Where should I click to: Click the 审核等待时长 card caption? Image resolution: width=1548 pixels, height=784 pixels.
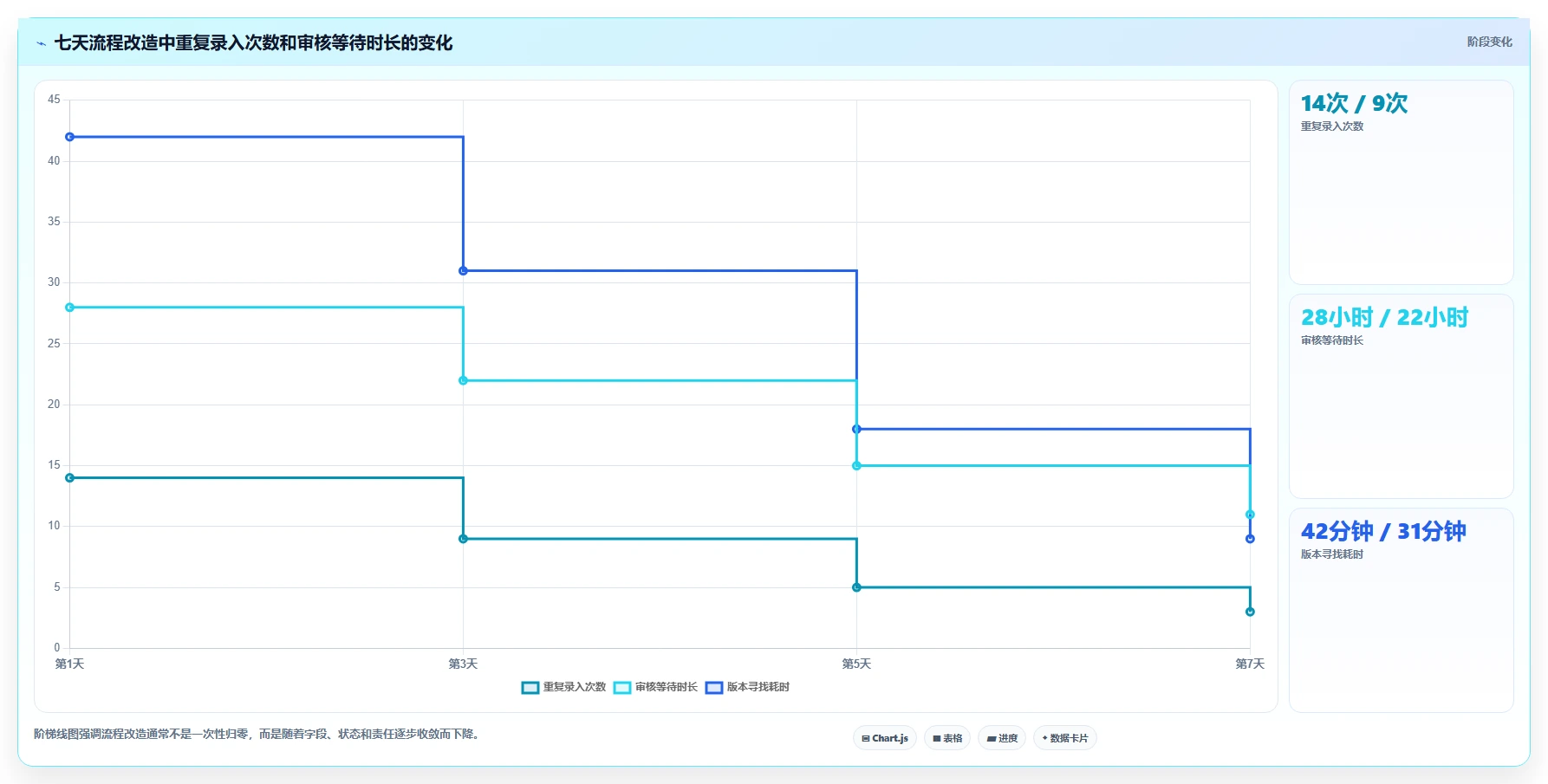[1332, 340]
